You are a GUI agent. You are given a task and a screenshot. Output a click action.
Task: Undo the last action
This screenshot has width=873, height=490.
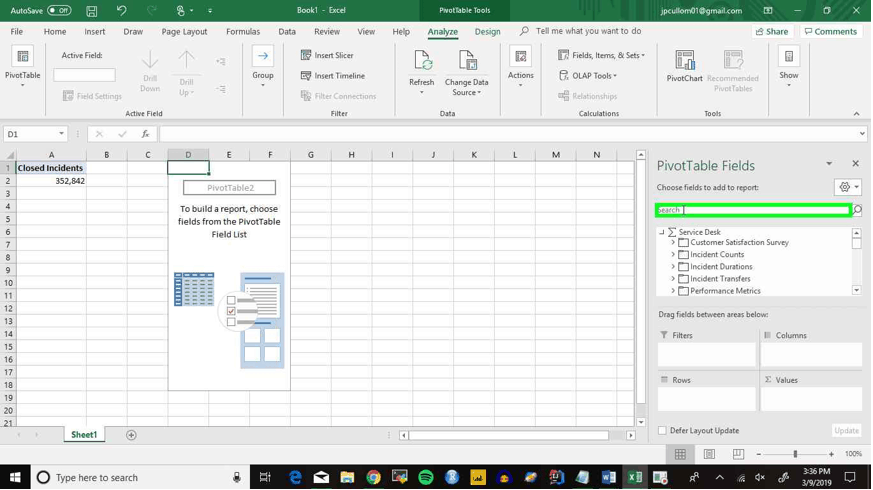121,11
